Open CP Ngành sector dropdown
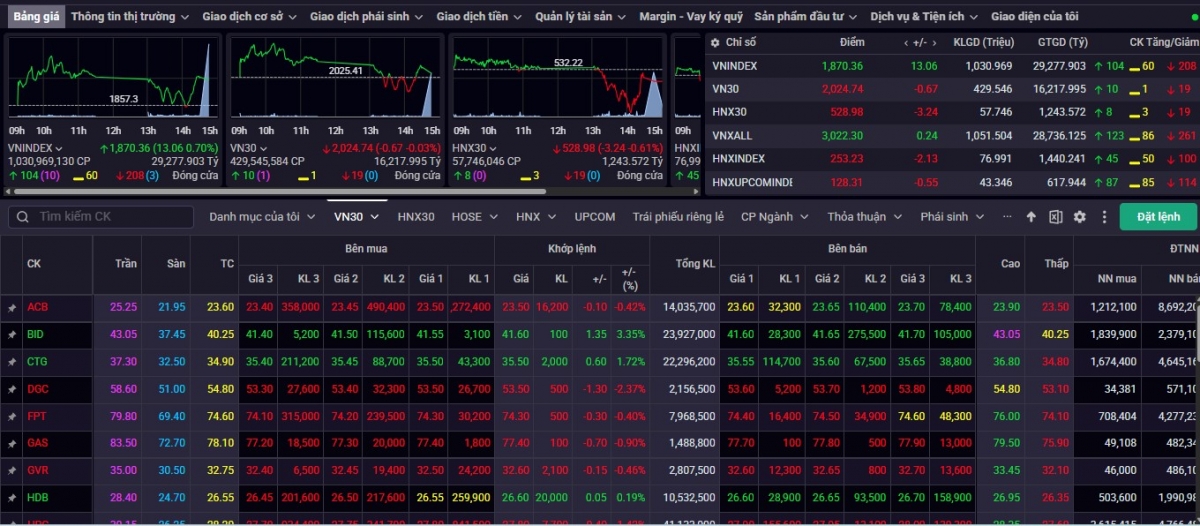This screenshot has height=526, width=1200. (x=774, y=217)
